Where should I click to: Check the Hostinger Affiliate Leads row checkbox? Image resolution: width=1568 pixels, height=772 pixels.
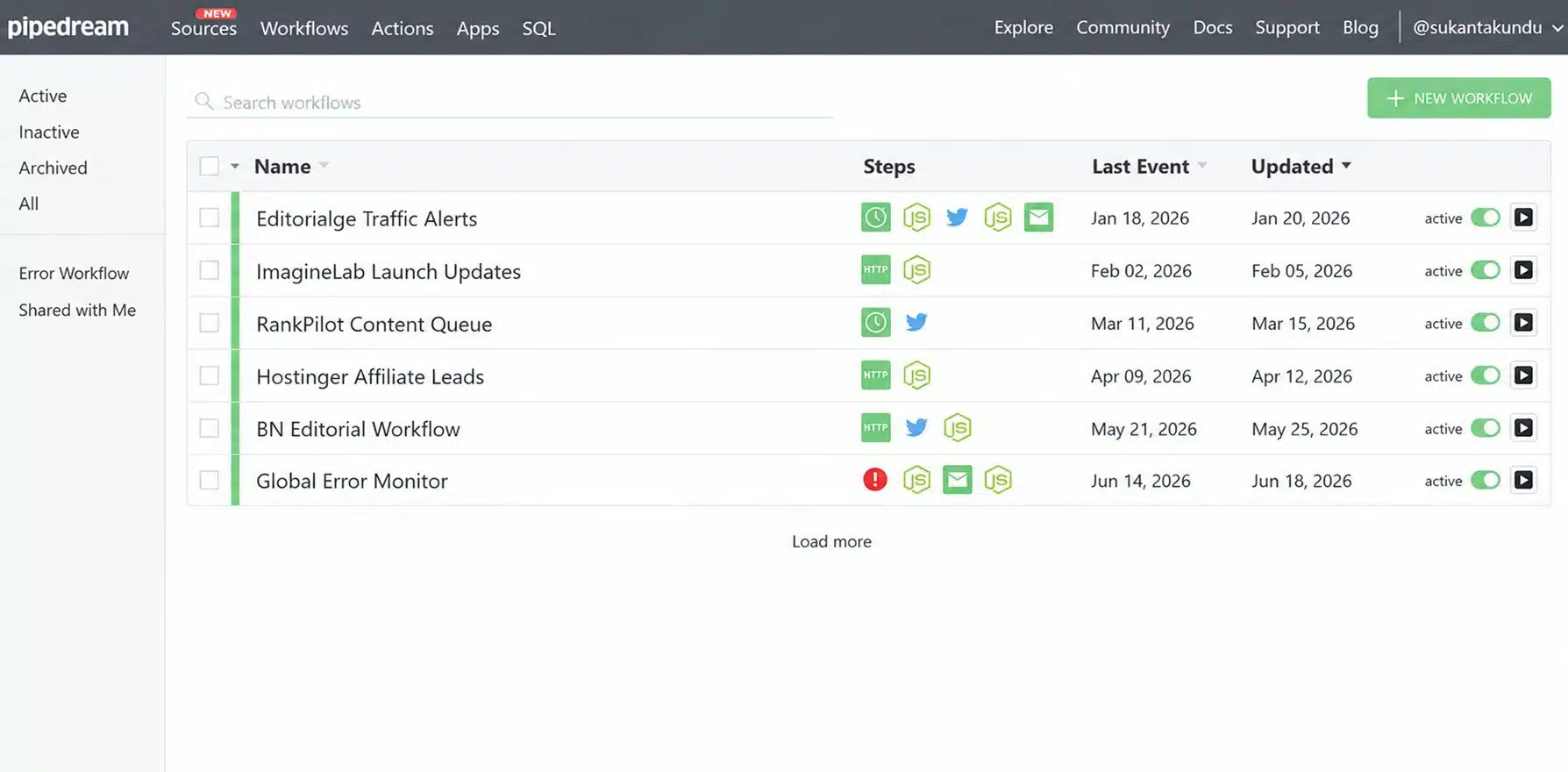coord(209,375)
